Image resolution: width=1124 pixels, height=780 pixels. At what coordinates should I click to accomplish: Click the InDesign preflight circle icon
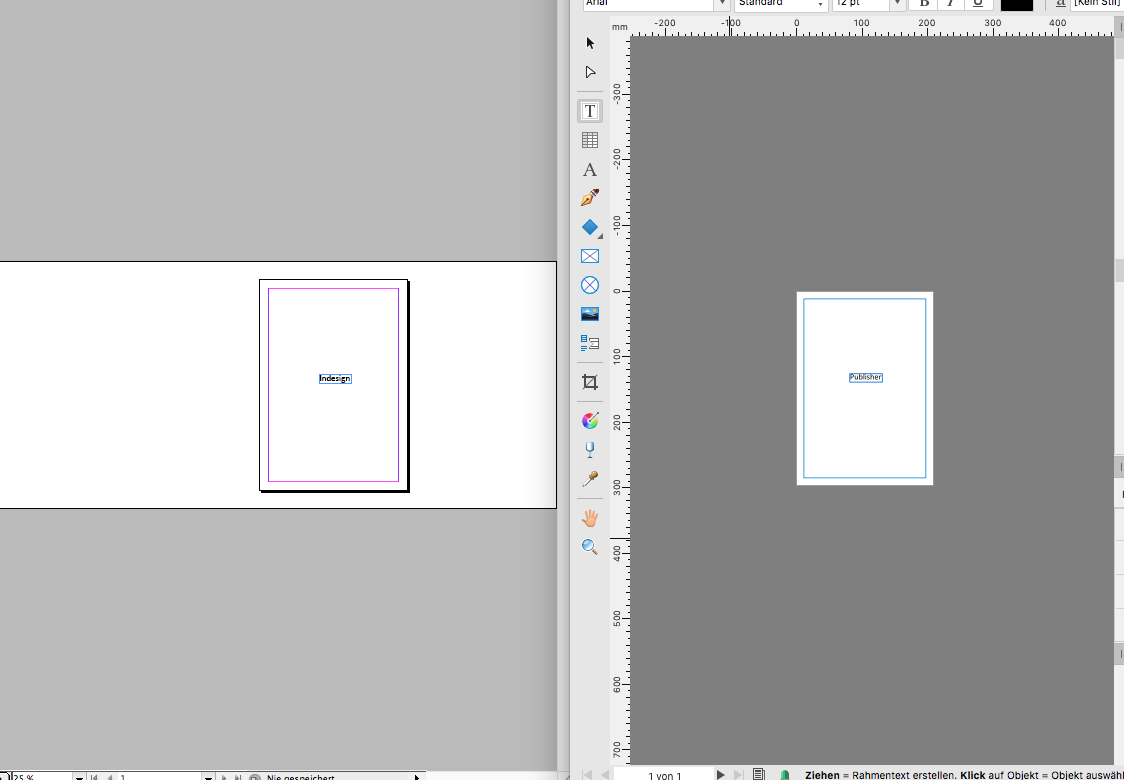[254, 777]
